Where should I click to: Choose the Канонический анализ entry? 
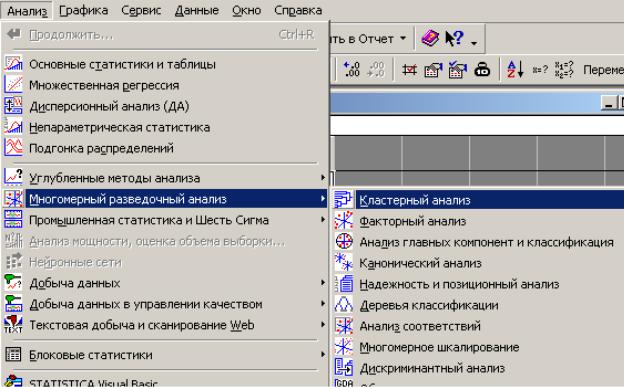coord(478,263)
